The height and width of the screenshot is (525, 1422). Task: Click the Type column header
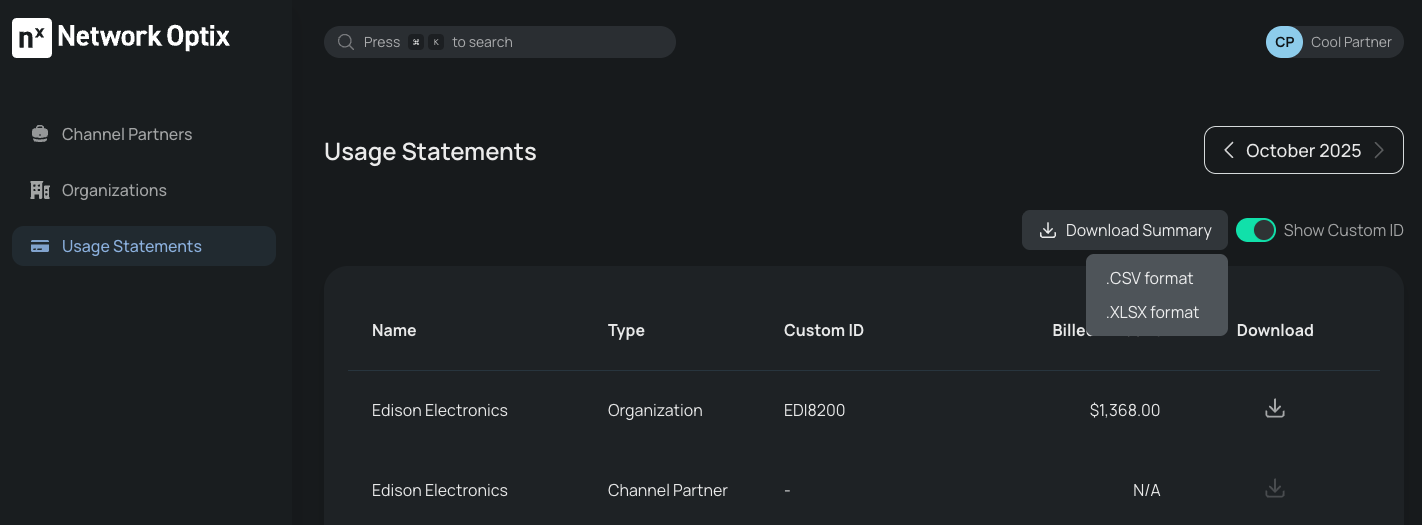coord(626,330)
